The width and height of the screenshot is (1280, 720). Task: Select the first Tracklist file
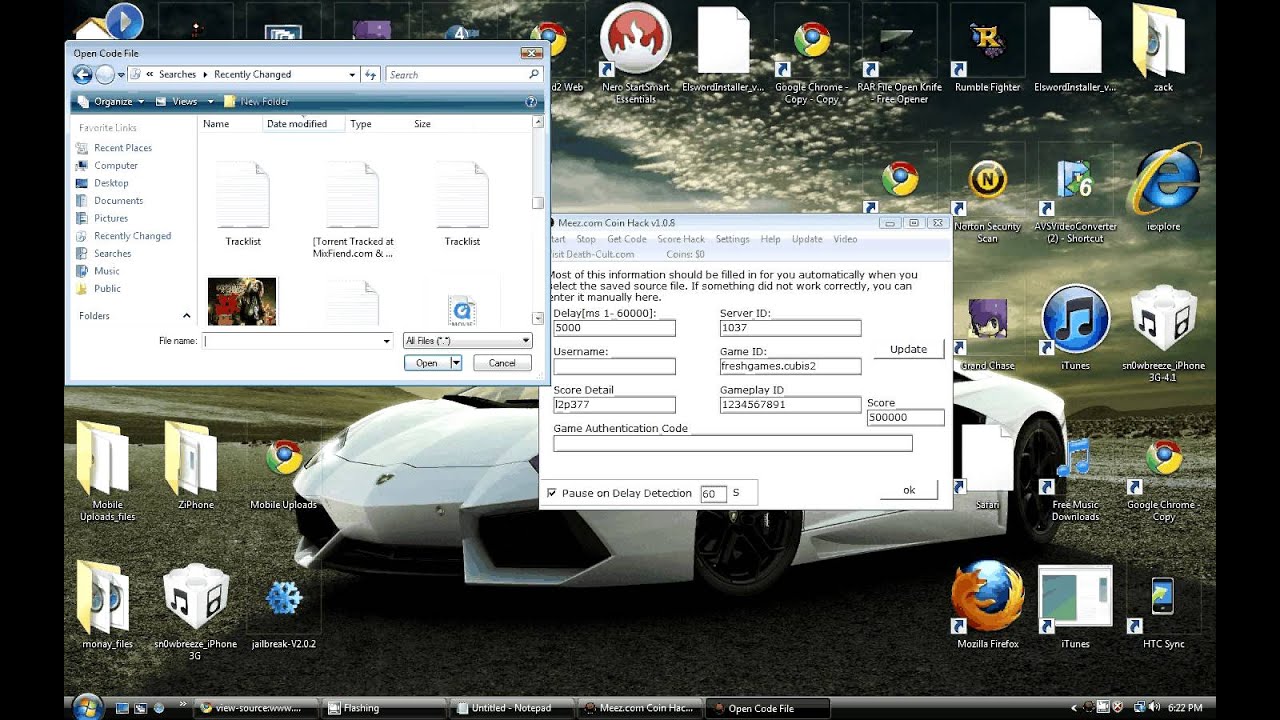click(242, 203)
